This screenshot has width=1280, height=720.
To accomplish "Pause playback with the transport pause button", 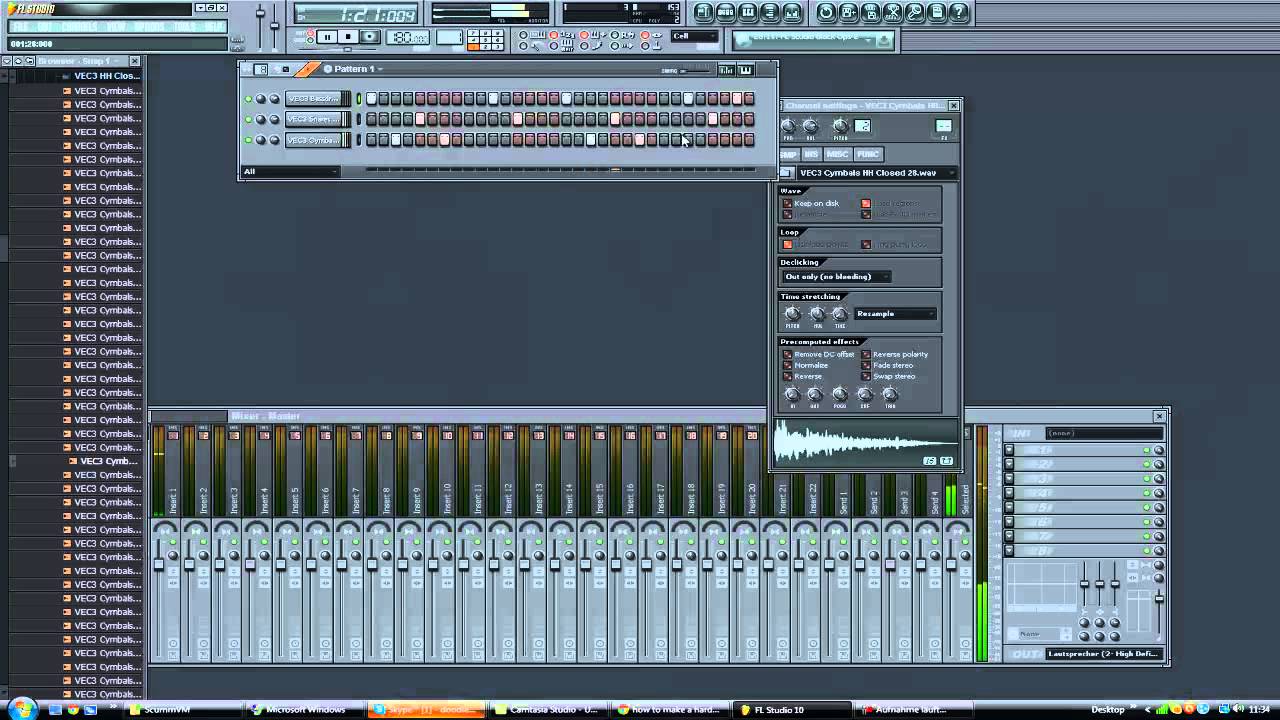I will point(326,37).
